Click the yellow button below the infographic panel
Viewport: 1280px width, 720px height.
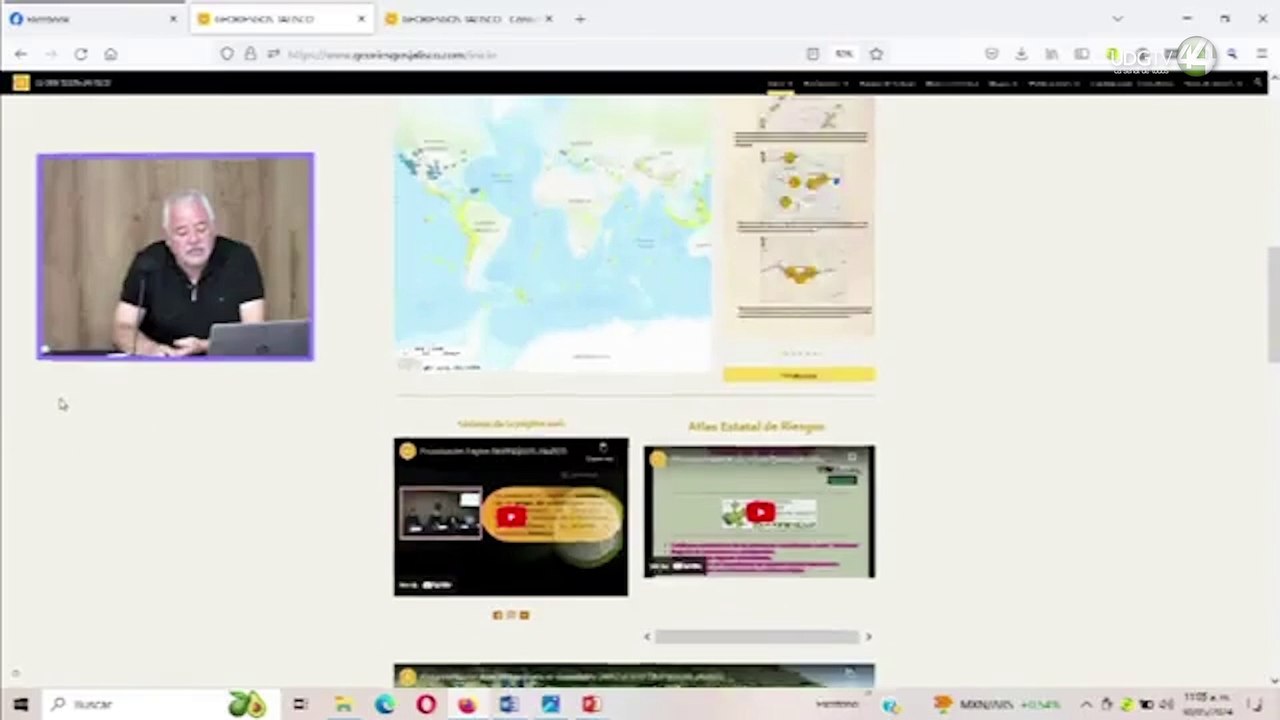click(799, 375)
